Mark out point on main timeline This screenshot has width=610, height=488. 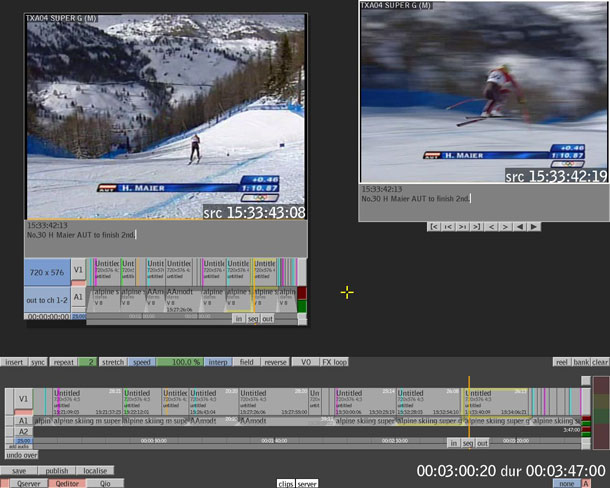coord(482,443)
